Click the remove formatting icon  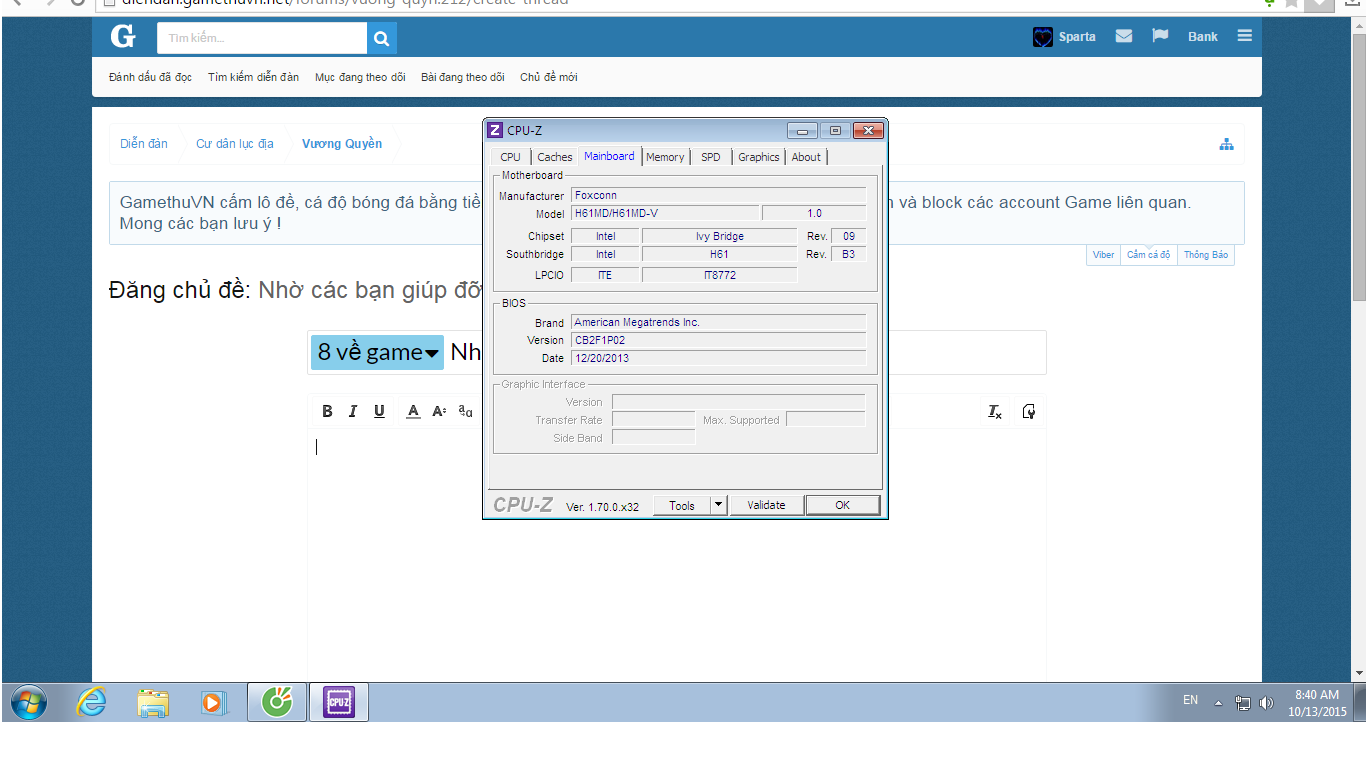(x=995, y=412)
